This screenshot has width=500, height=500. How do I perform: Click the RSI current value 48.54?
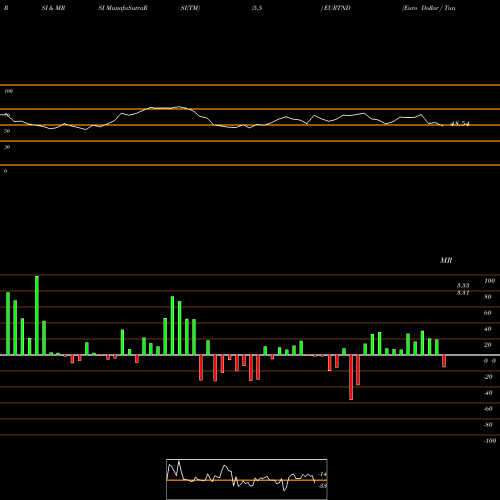[460, 124]
